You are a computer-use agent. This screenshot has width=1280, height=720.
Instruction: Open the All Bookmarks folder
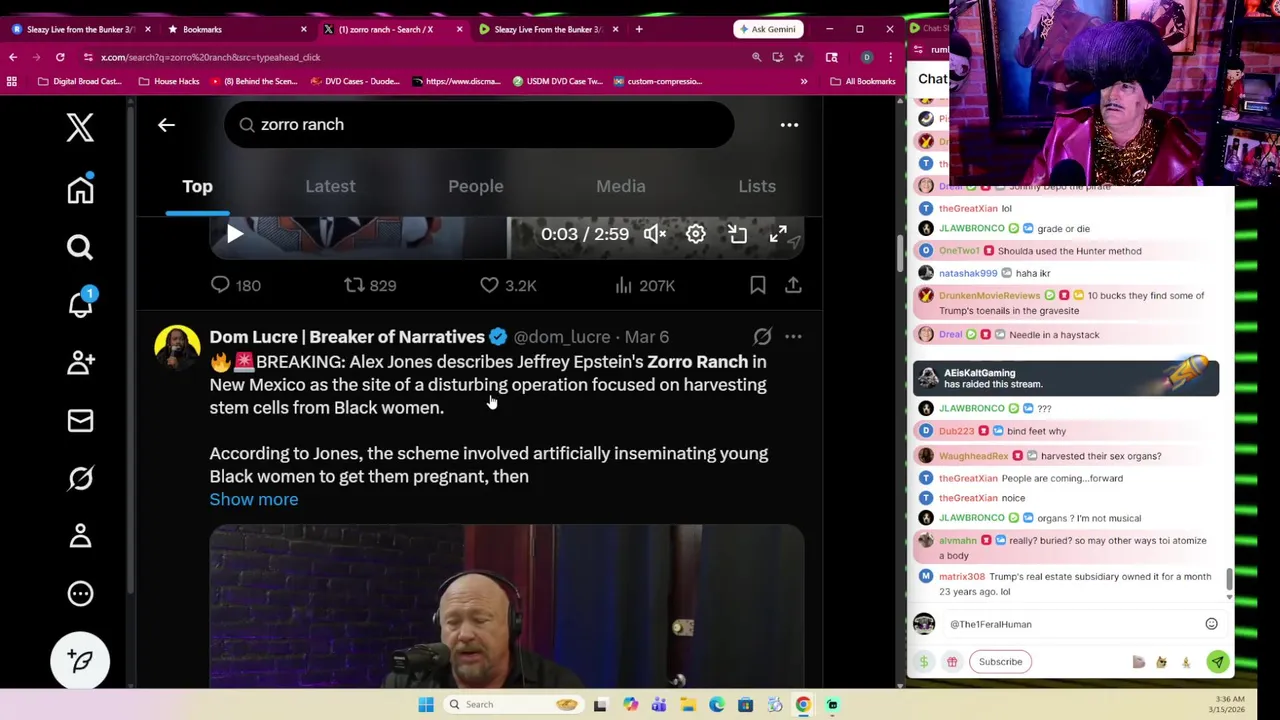[864, 81]
